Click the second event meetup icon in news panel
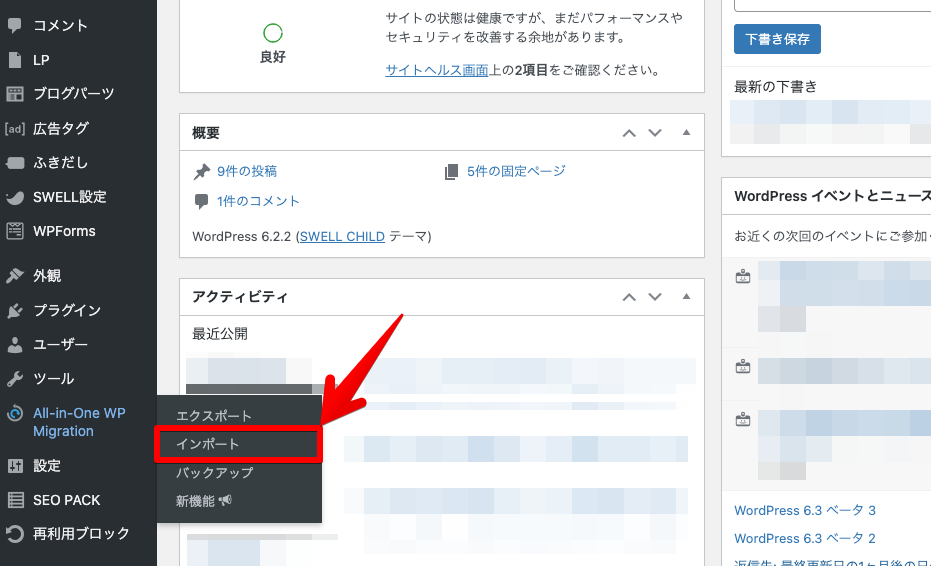Screen dimensions: 931x566 pyautogui.click(x=743, y=367)
